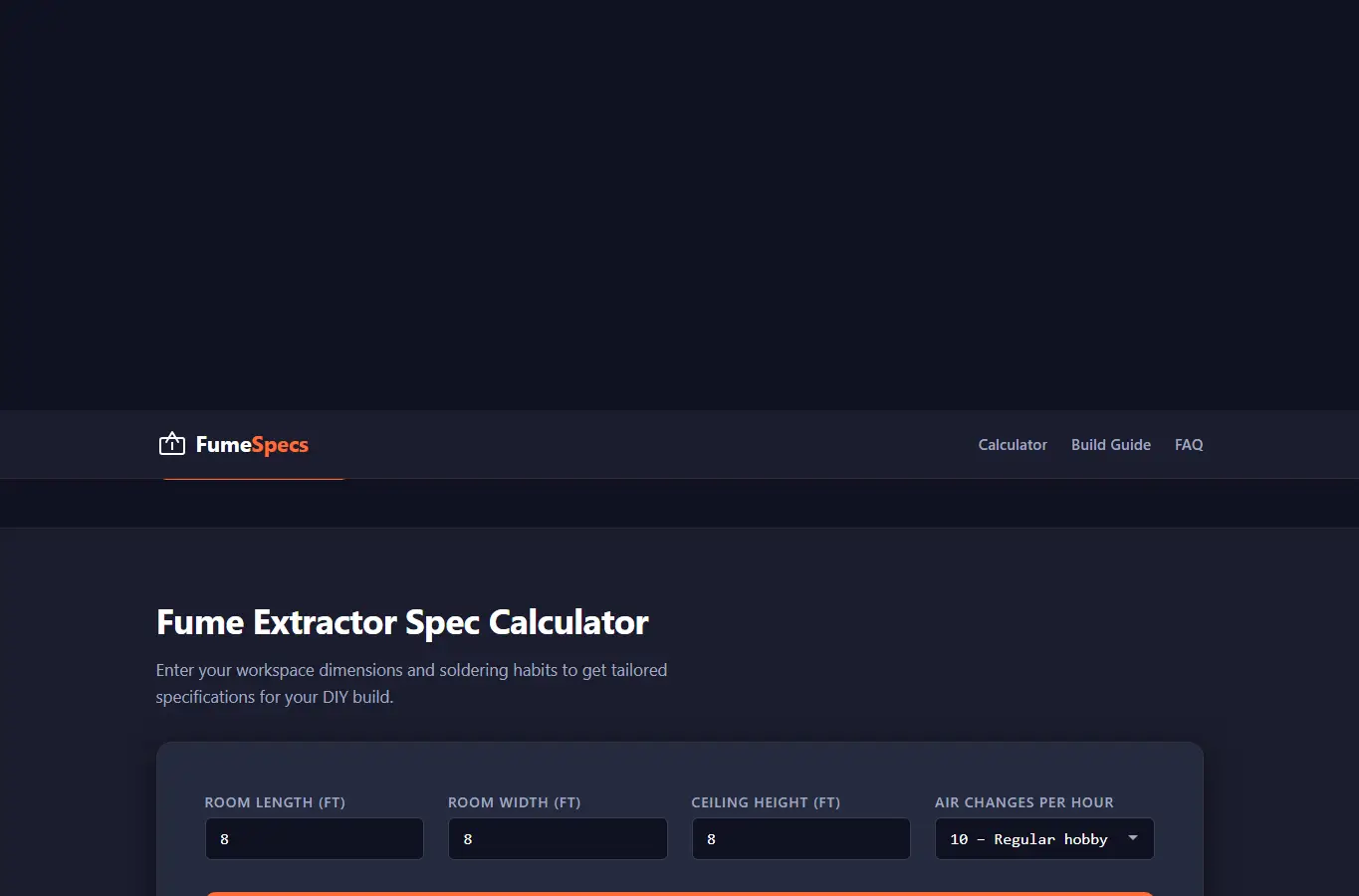
Task: Open the Air Changes Per Hour dropdown
Action: point(1044,839)
